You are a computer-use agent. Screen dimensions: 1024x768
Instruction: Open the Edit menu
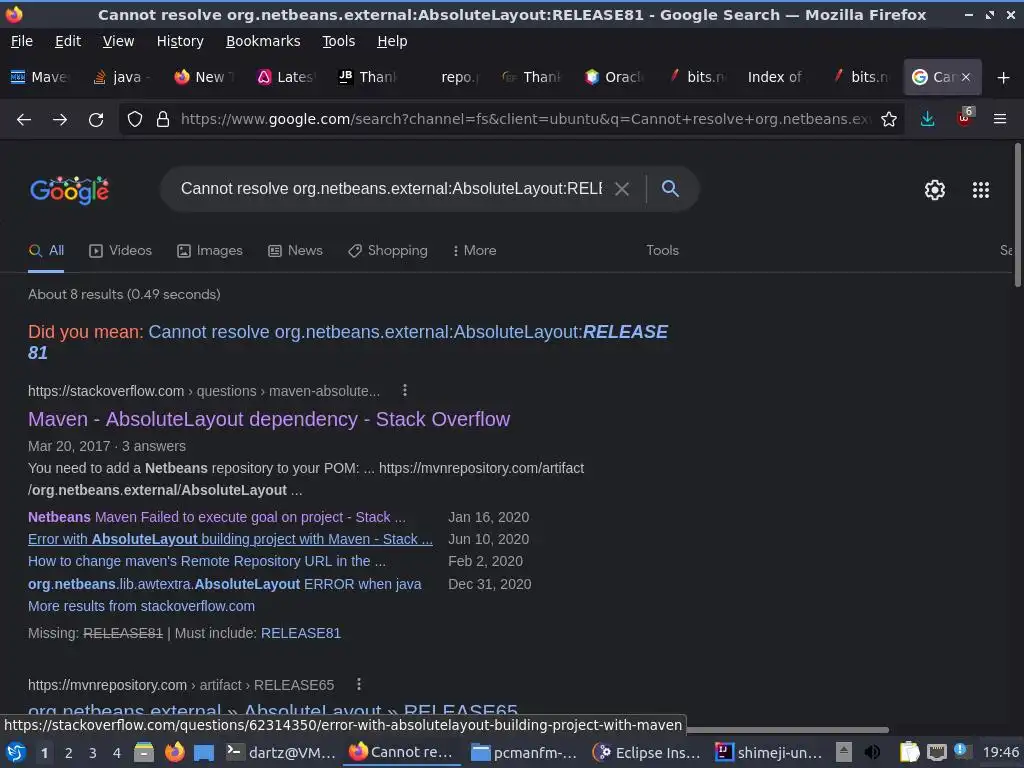[x=68, y=41]
